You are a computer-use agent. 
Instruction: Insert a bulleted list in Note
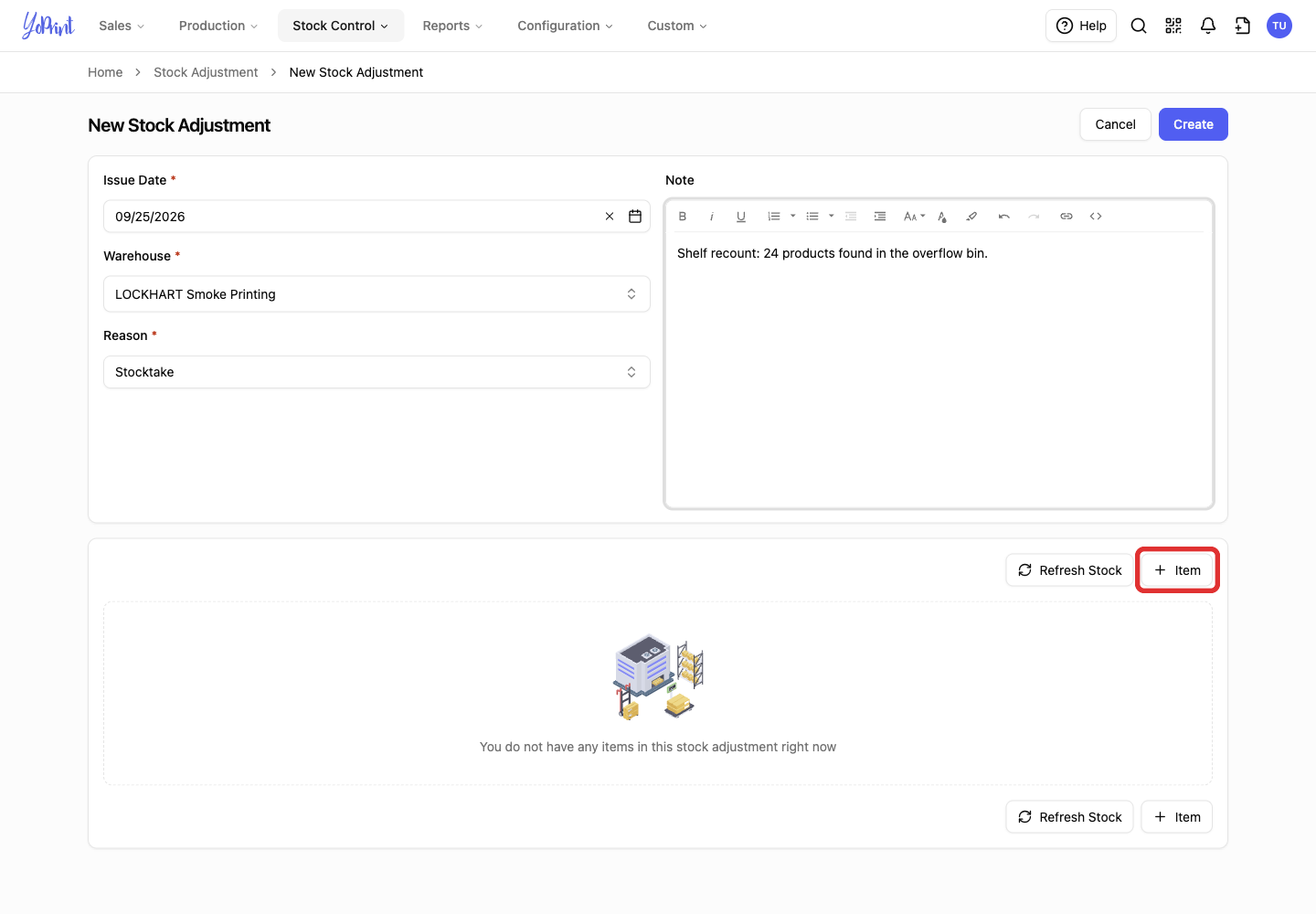(812, 217)
